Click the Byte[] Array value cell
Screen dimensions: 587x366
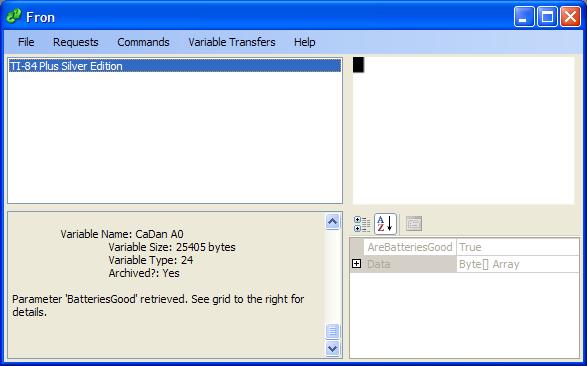[517, 264]
